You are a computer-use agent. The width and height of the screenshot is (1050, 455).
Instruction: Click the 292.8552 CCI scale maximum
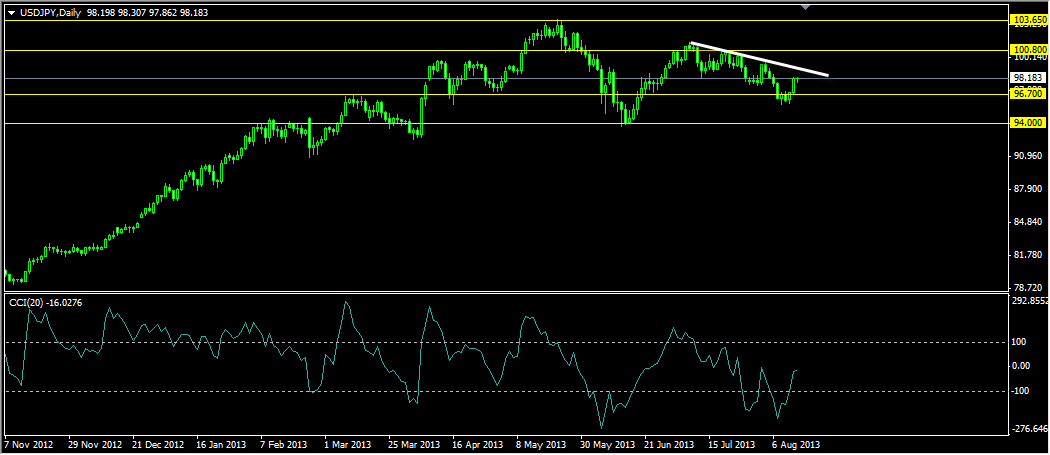click(x=1031, y=301)
